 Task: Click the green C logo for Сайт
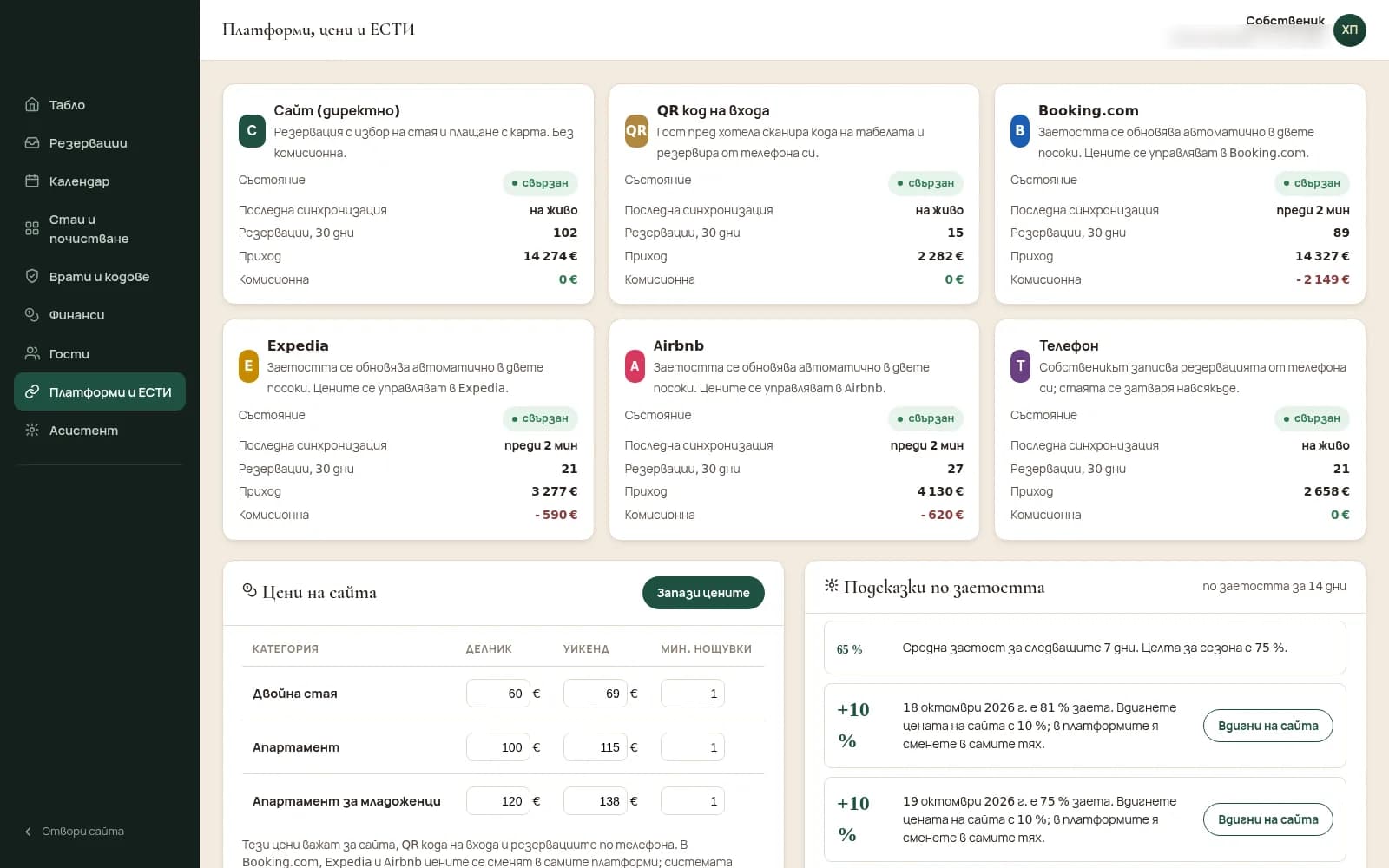coord(252,131)
